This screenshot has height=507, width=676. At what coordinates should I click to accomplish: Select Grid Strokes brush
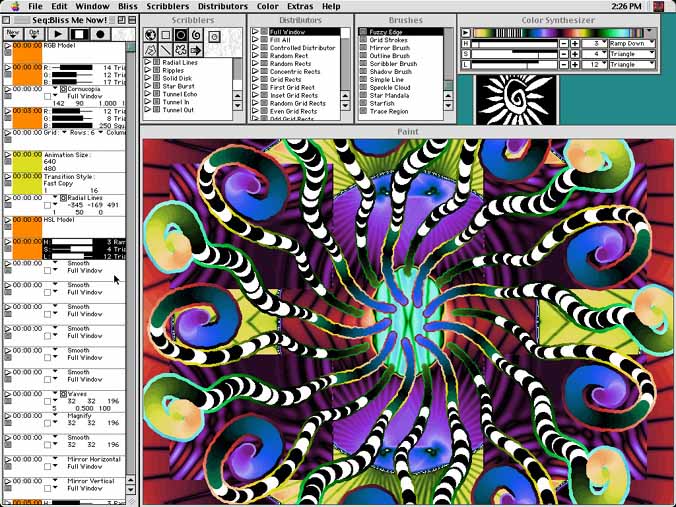[388, 40]
